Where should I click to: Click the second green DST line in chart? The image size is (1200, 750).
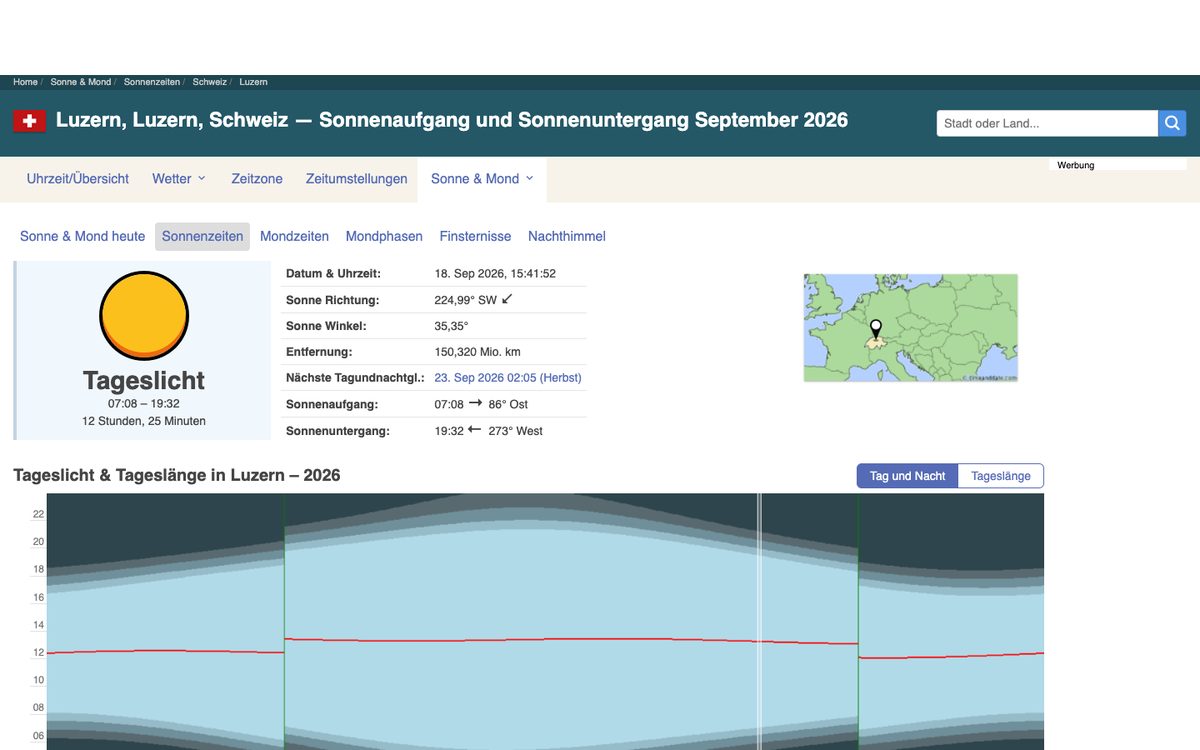(858, 620)
